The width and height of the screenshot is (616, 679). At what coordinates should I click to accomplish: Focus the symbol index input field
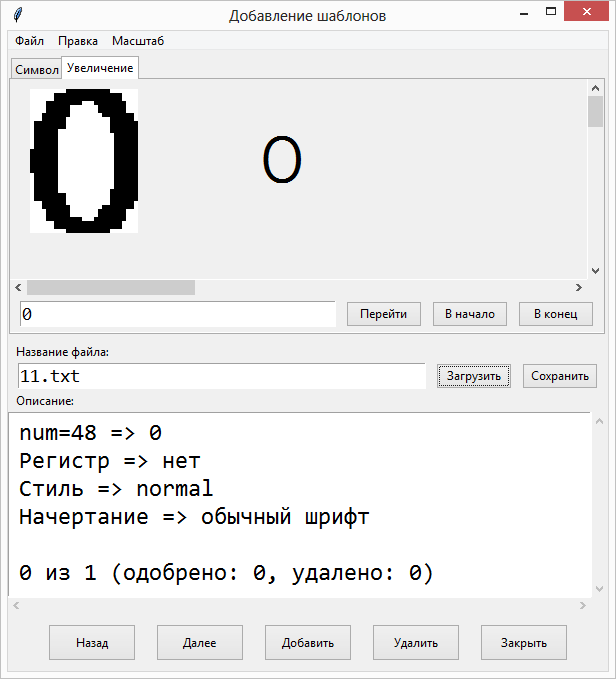point(177,314)
